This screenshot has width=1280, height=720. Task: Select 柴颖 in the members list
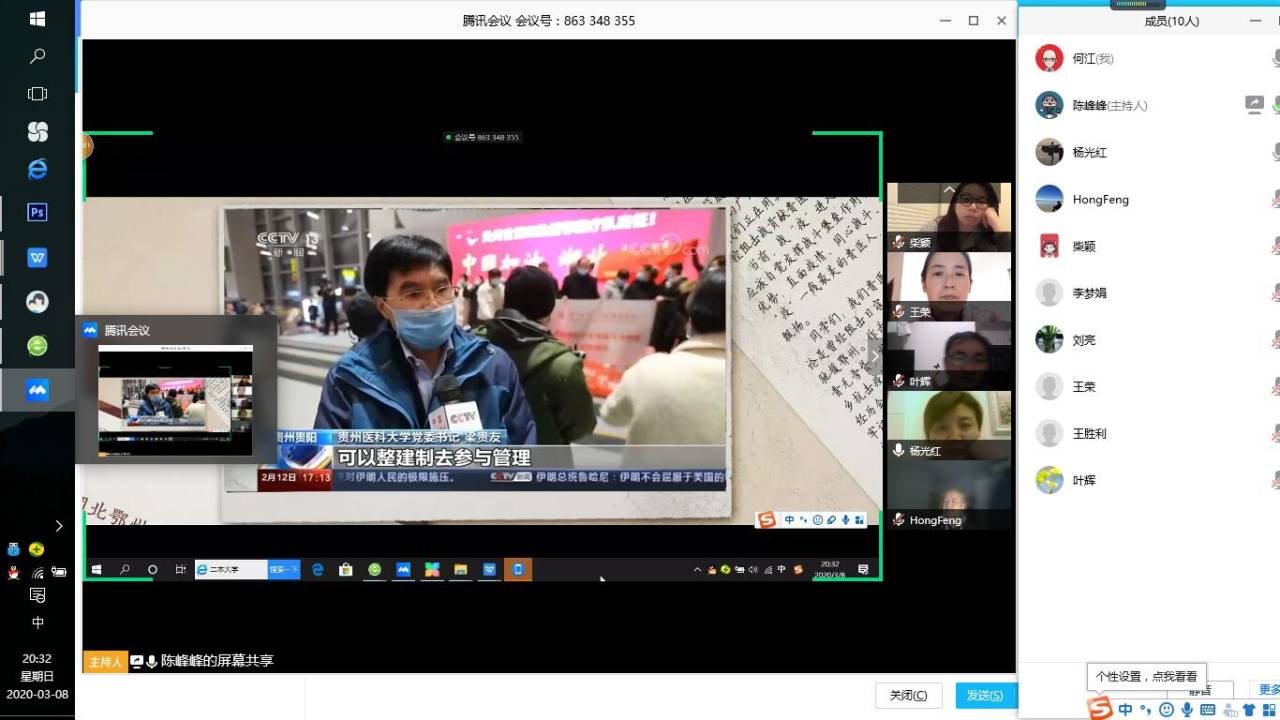[1148, 246]
